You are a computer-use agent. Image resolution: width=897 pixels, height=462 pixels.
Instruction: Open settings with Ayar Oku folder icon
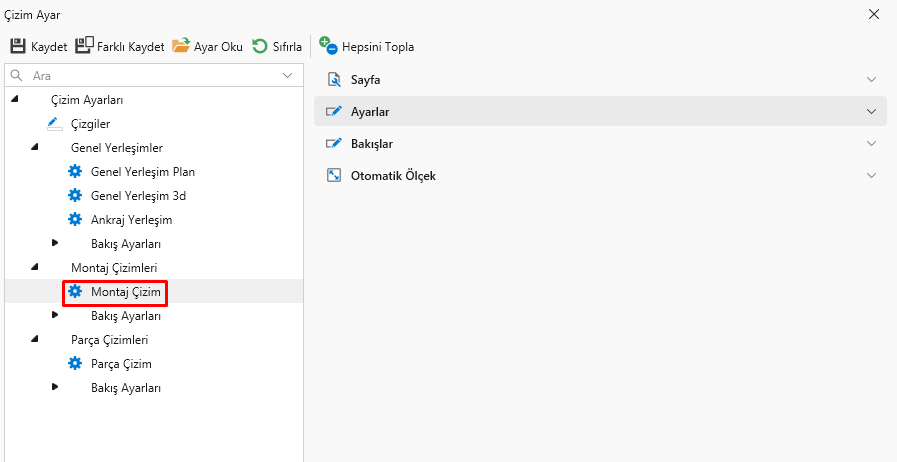click(181, 46)
